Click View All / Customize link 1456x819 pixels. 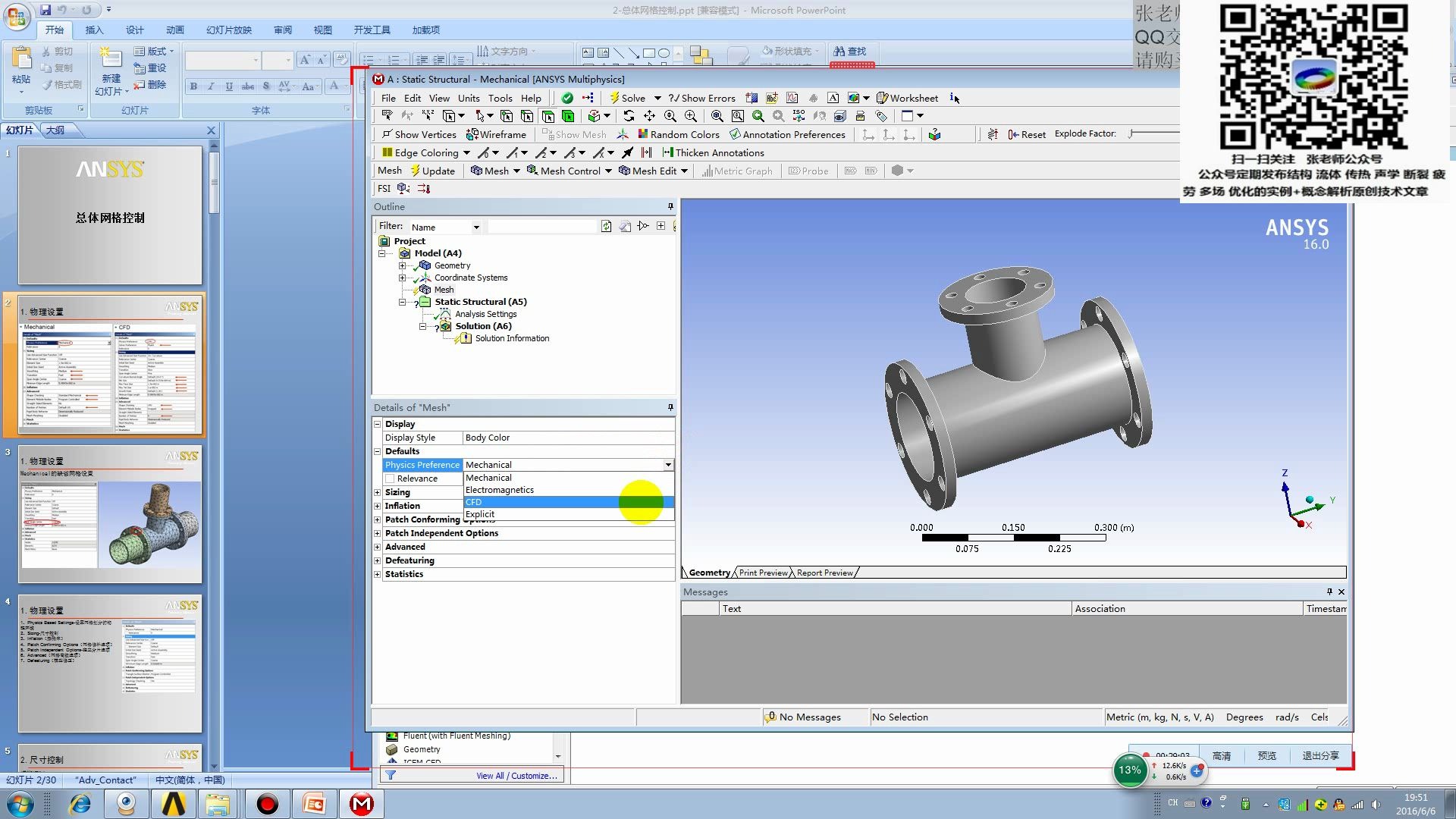[x=516, y=776]
